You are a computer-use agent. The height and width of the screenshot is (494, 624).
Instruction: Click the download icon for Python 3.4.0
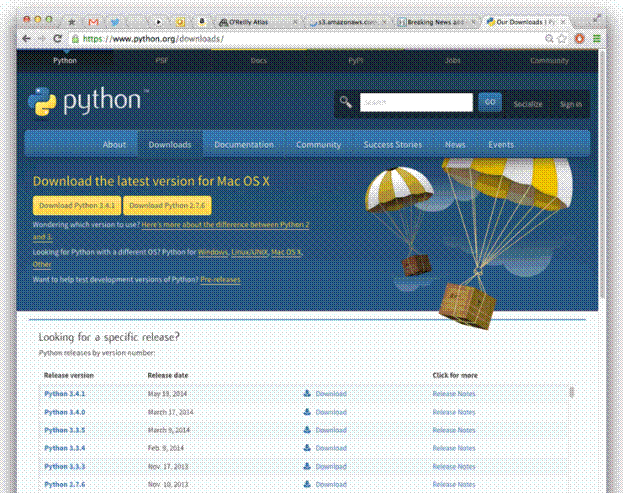click(307, 412)
